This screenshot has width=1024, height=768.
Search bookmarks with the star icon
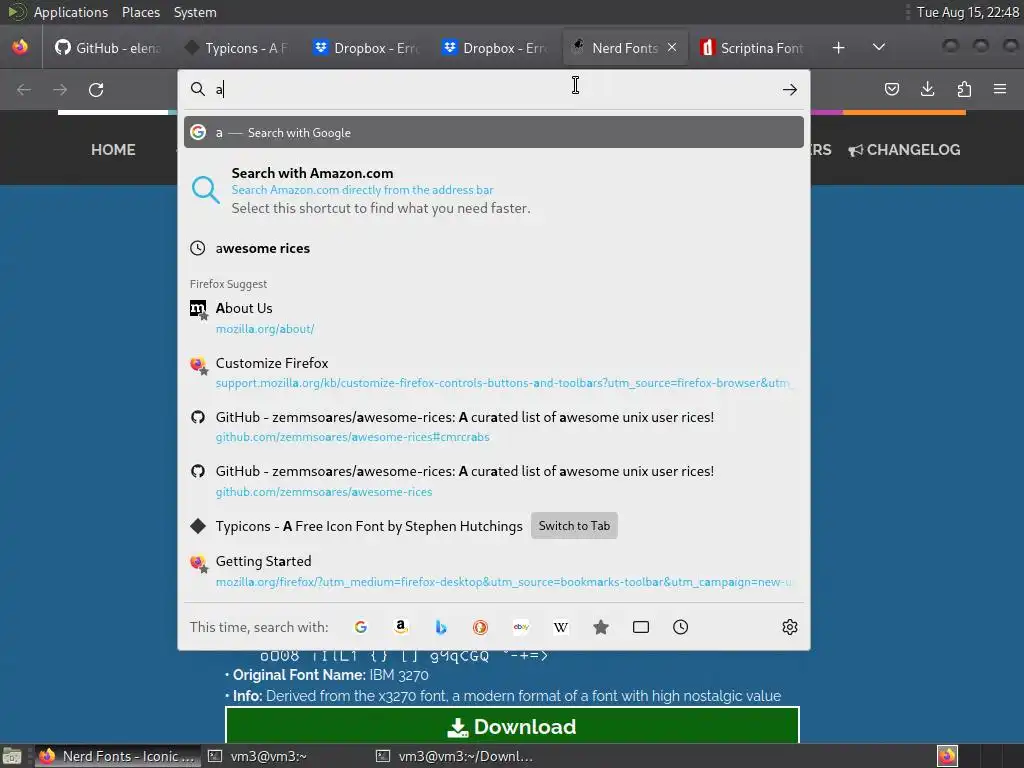(x=601, y=627)
